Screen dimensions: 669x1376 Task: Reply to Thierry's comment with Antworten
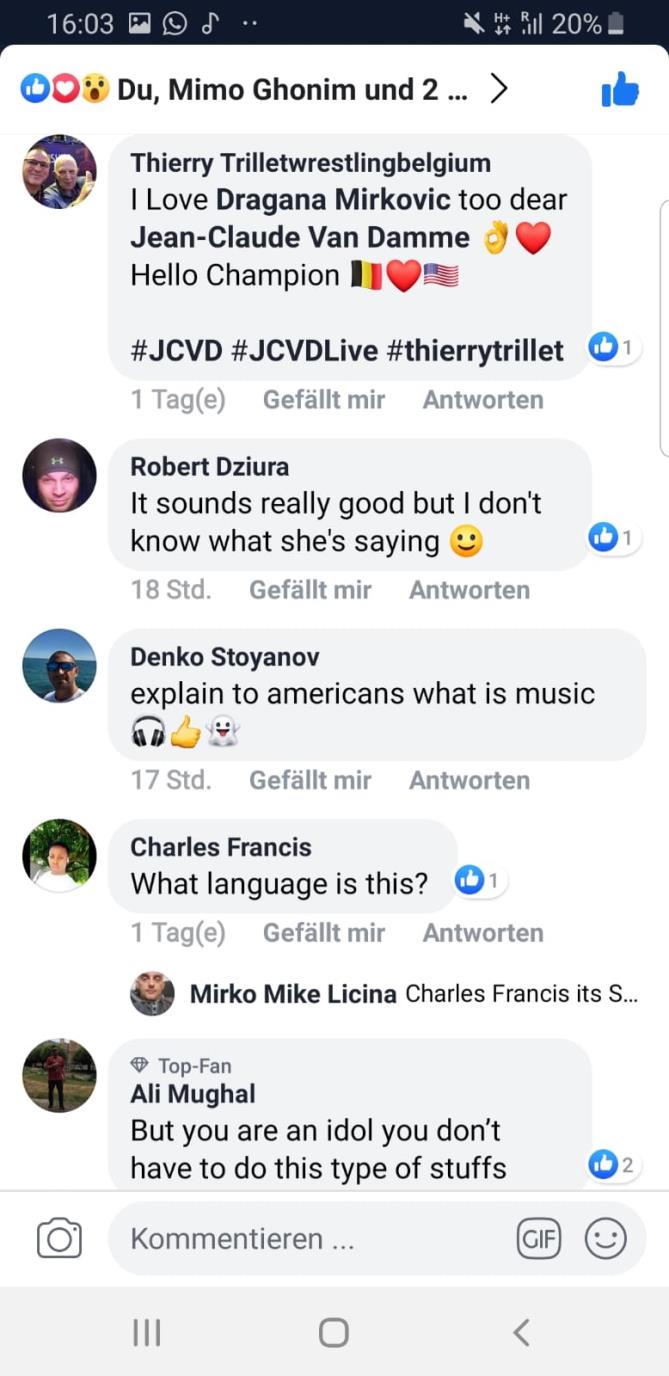point(483,400)
